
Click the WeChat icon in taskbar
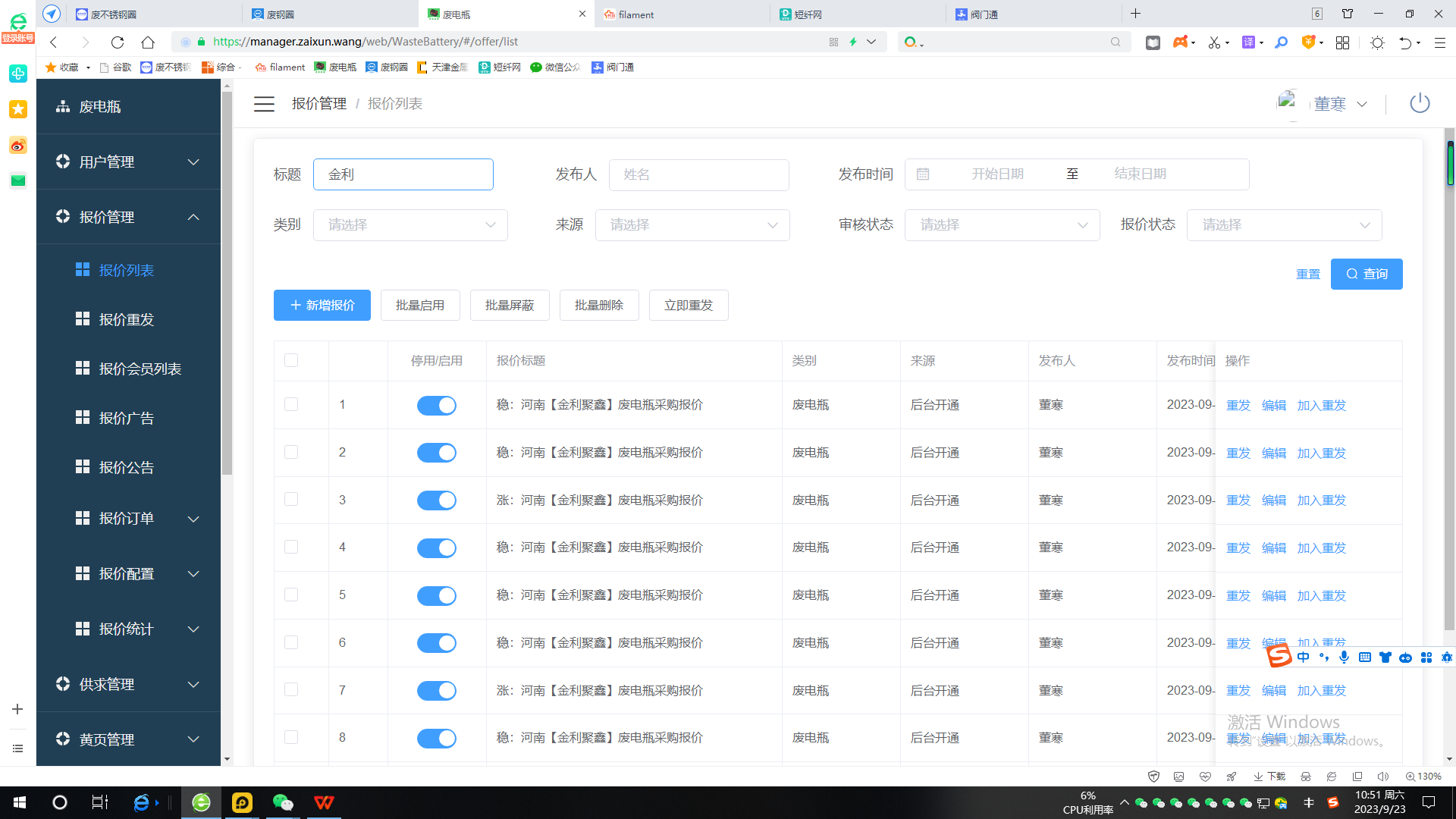coord(283,802)
